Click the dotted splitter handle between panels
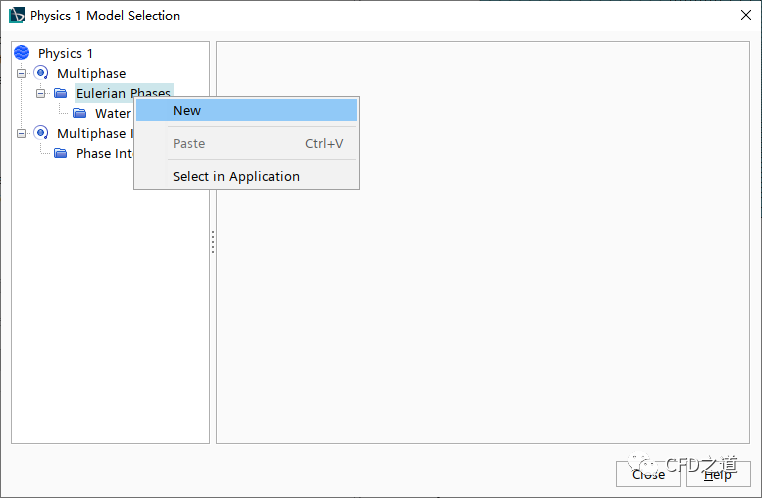Screen dimensions: 762x498 click(x=213, y=242)
